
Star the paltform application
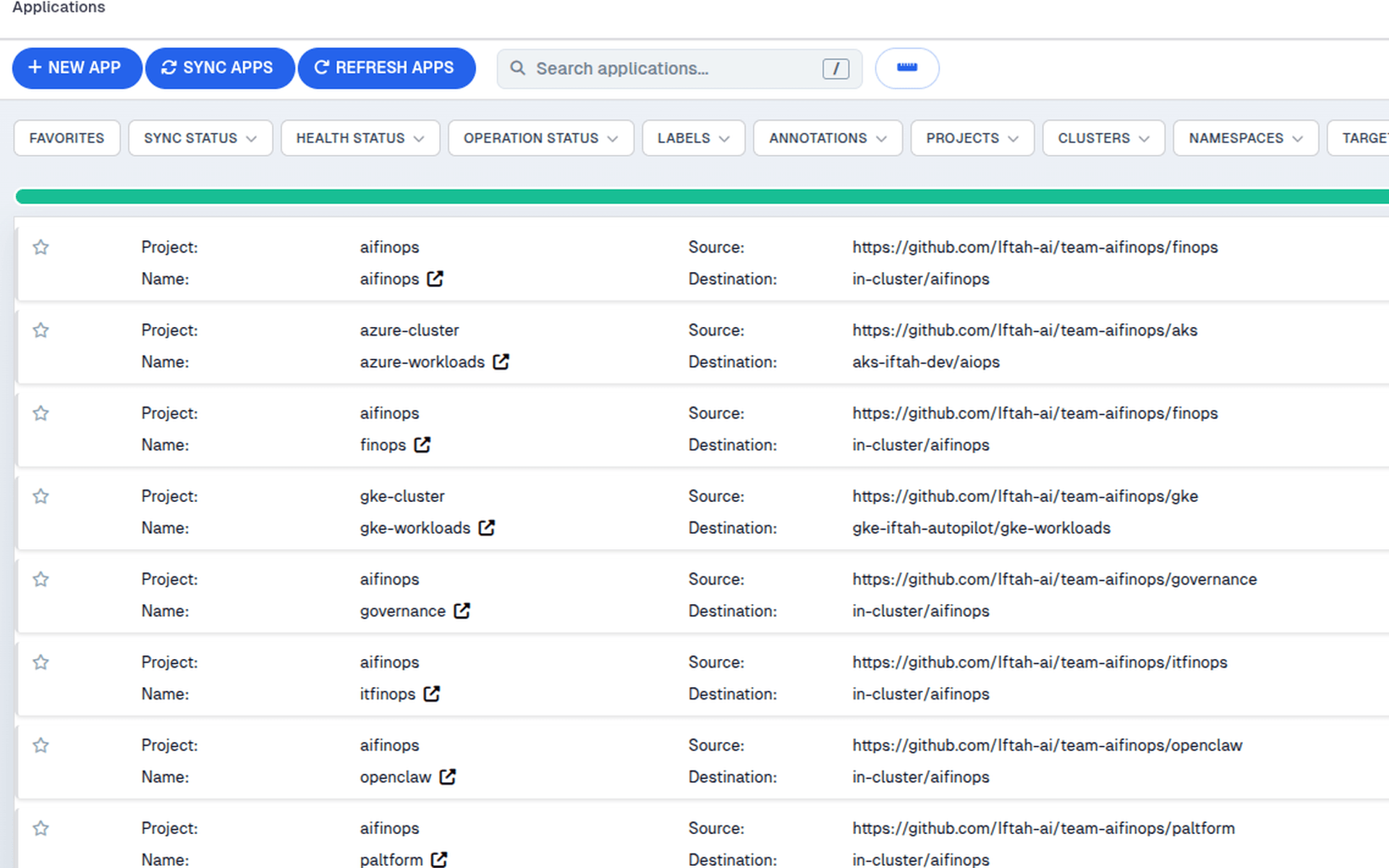coord(41,829)
